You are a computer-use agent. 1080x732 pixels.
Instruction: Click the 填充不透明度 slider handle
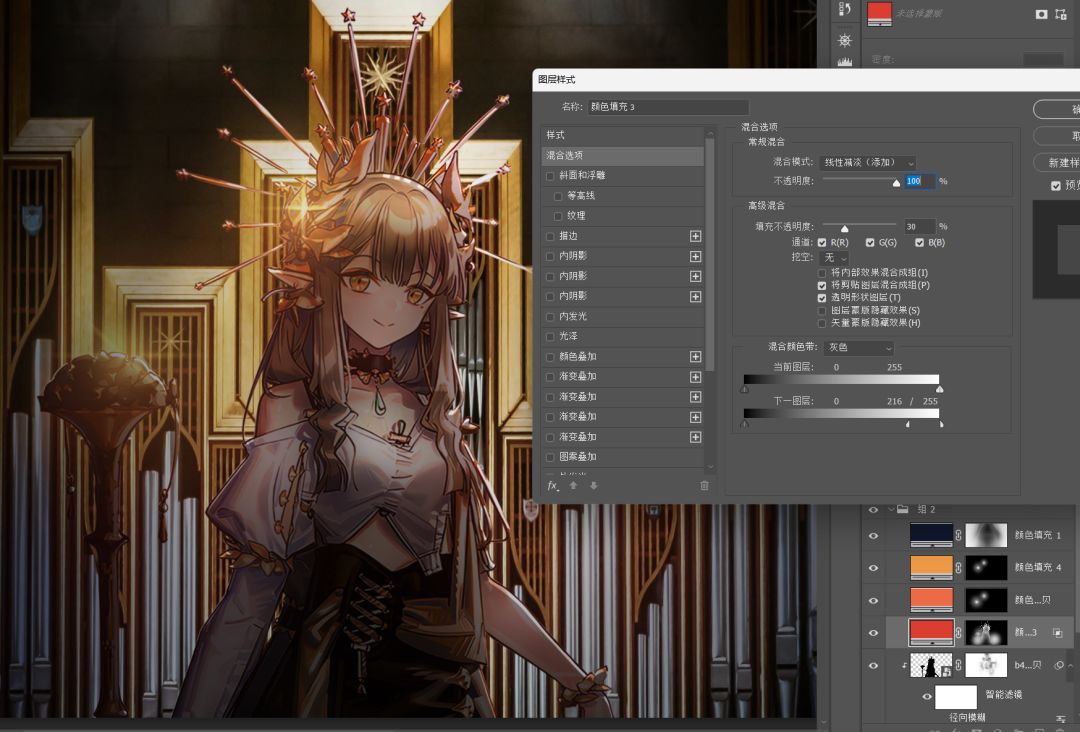coord(844,229)
